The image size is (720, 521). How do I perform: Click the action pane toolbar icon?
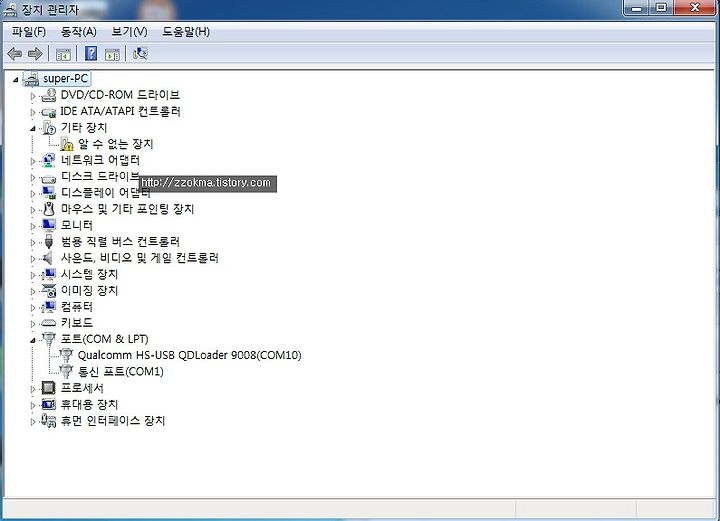point(112,54)
